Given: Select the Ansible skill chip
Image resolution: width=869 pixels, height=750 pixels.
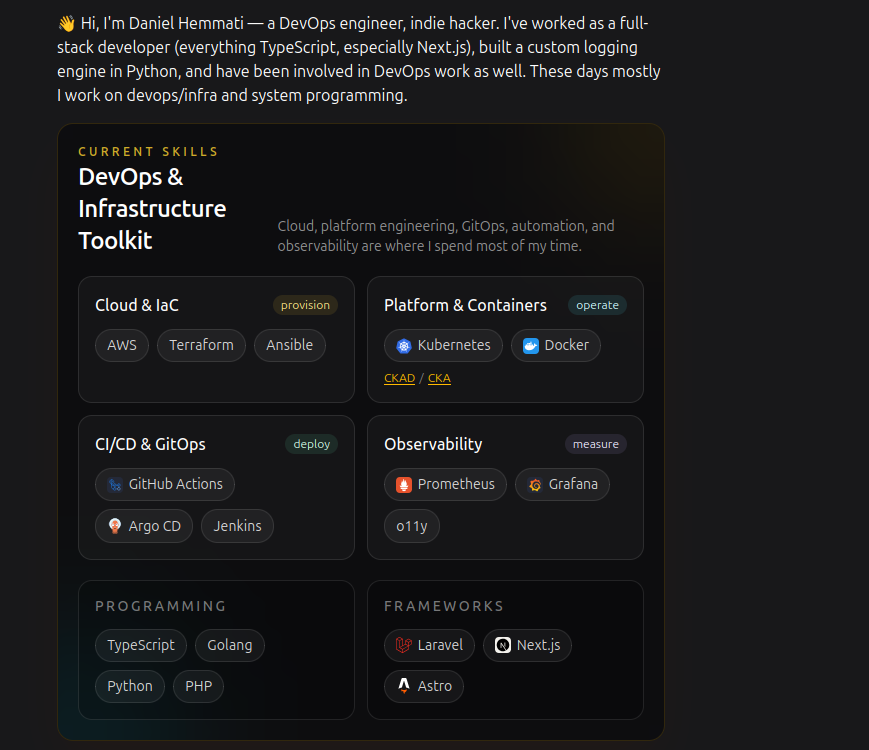Looking at the screenshot, I should point(289,345).
